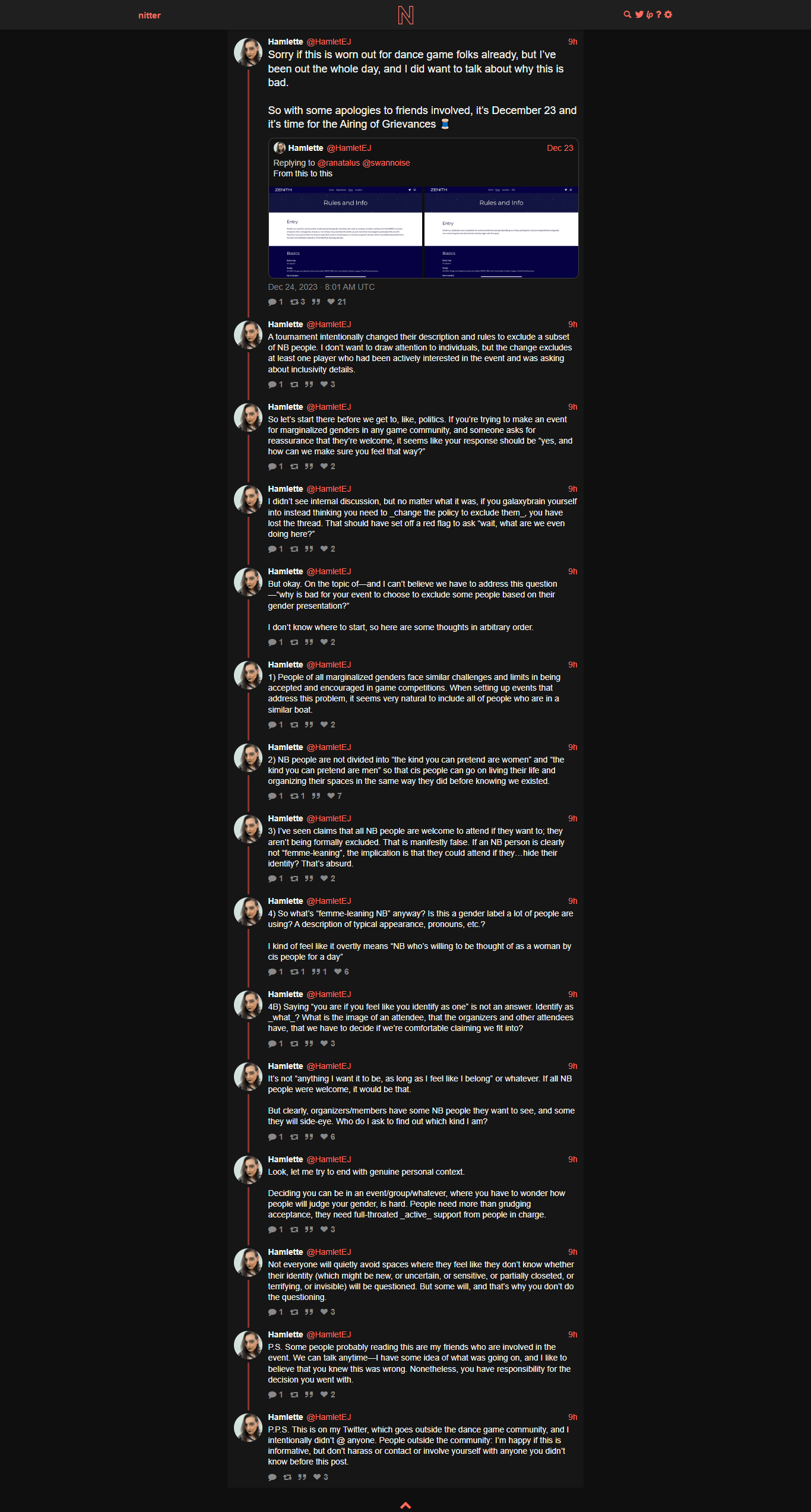Click the Dec 23 date on quoted tweet
Screen dimensions: 811x1512
click(x=560, y=148)
